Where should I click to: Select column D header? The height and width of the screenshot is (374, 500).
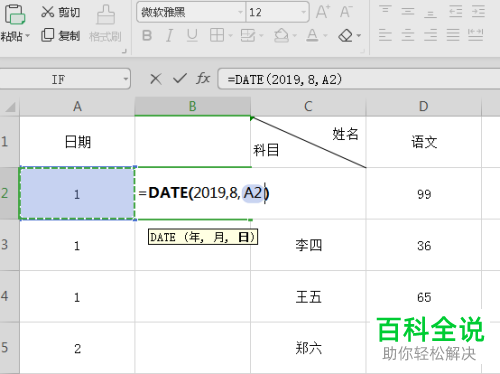coord(424,107)
